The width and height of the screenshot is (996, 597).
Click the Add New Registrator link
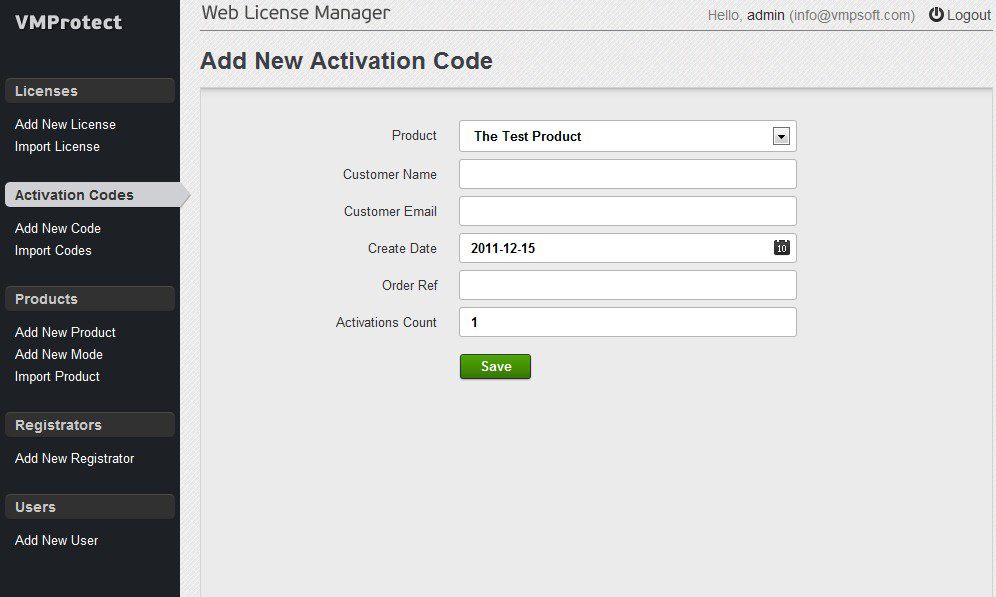[74, 459]
